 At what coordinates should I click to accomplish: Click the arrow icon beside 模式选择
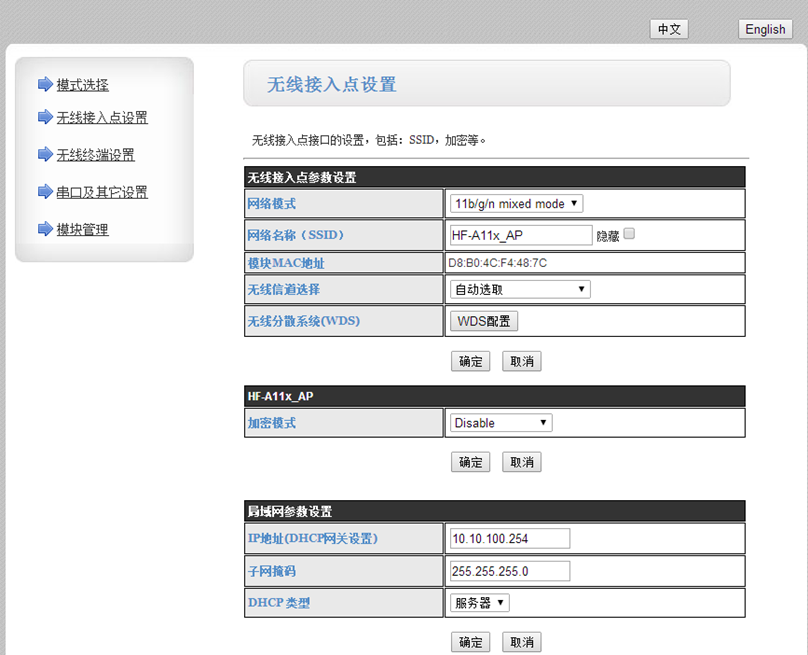point(45,84)
